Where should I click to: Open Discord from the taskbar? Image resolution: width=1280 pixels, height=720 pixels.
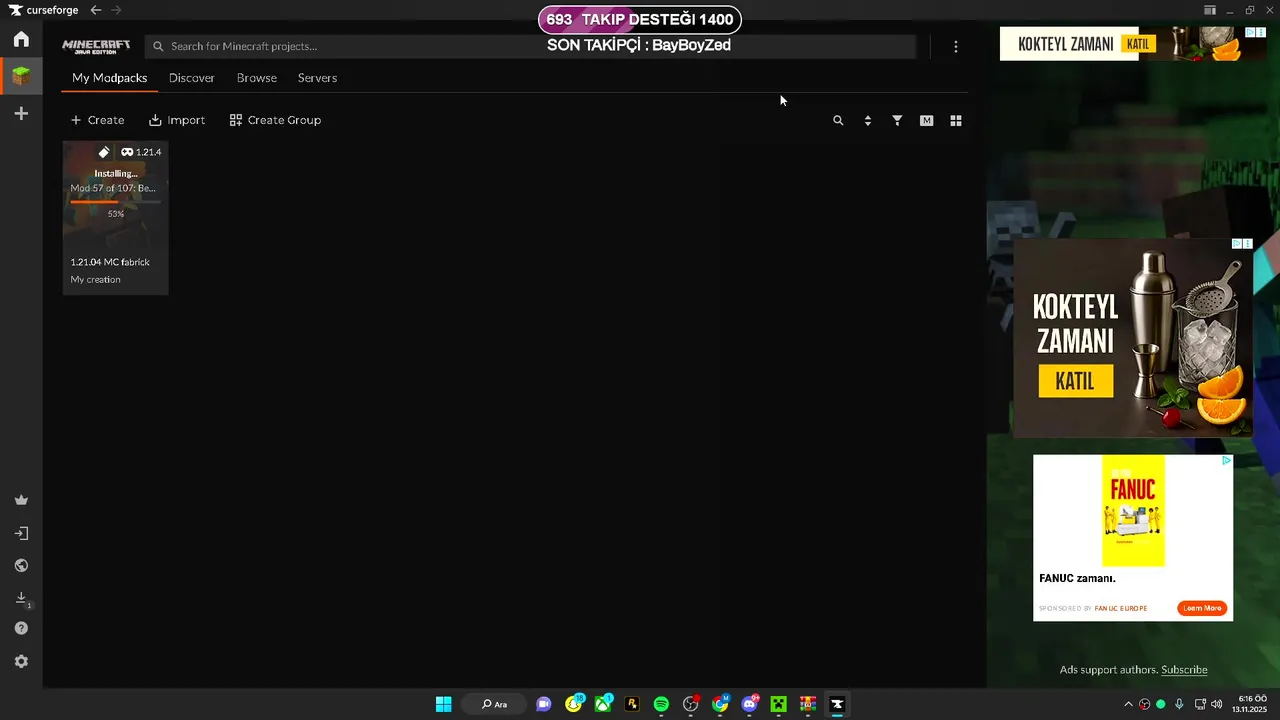(750, 704)
